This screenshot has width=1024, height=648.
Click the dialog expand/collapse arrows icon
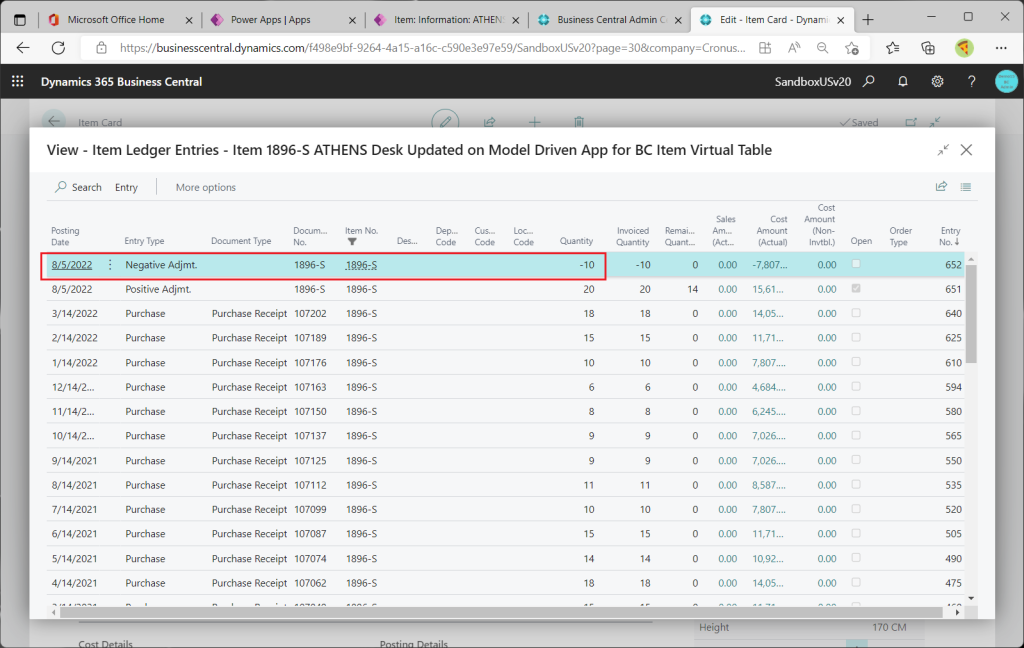pyautogui.click(x=943, y=150)
